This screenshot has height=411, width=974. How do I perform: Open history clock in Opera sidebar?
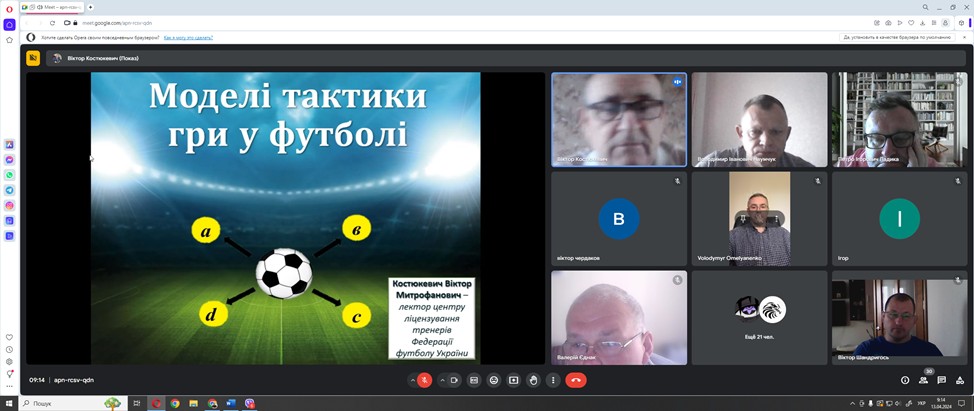tap(9, 350)
